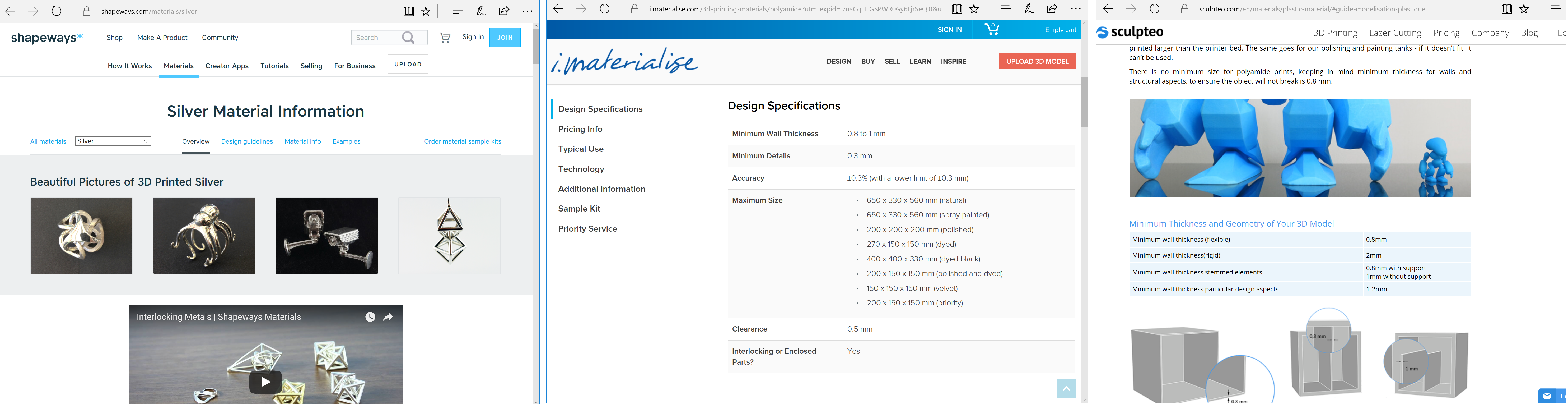Open More menu in the Shapeways browser

[x=528, y=11]
